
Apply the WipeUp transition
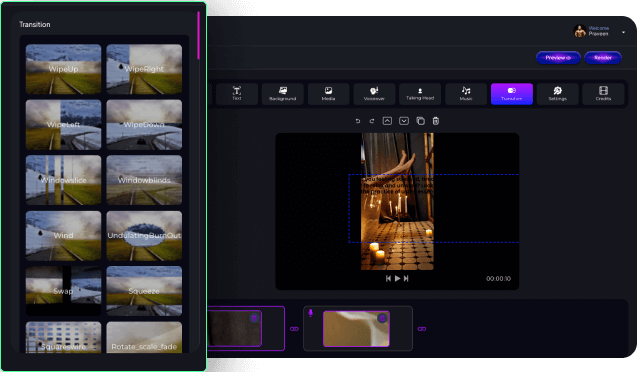63,69
